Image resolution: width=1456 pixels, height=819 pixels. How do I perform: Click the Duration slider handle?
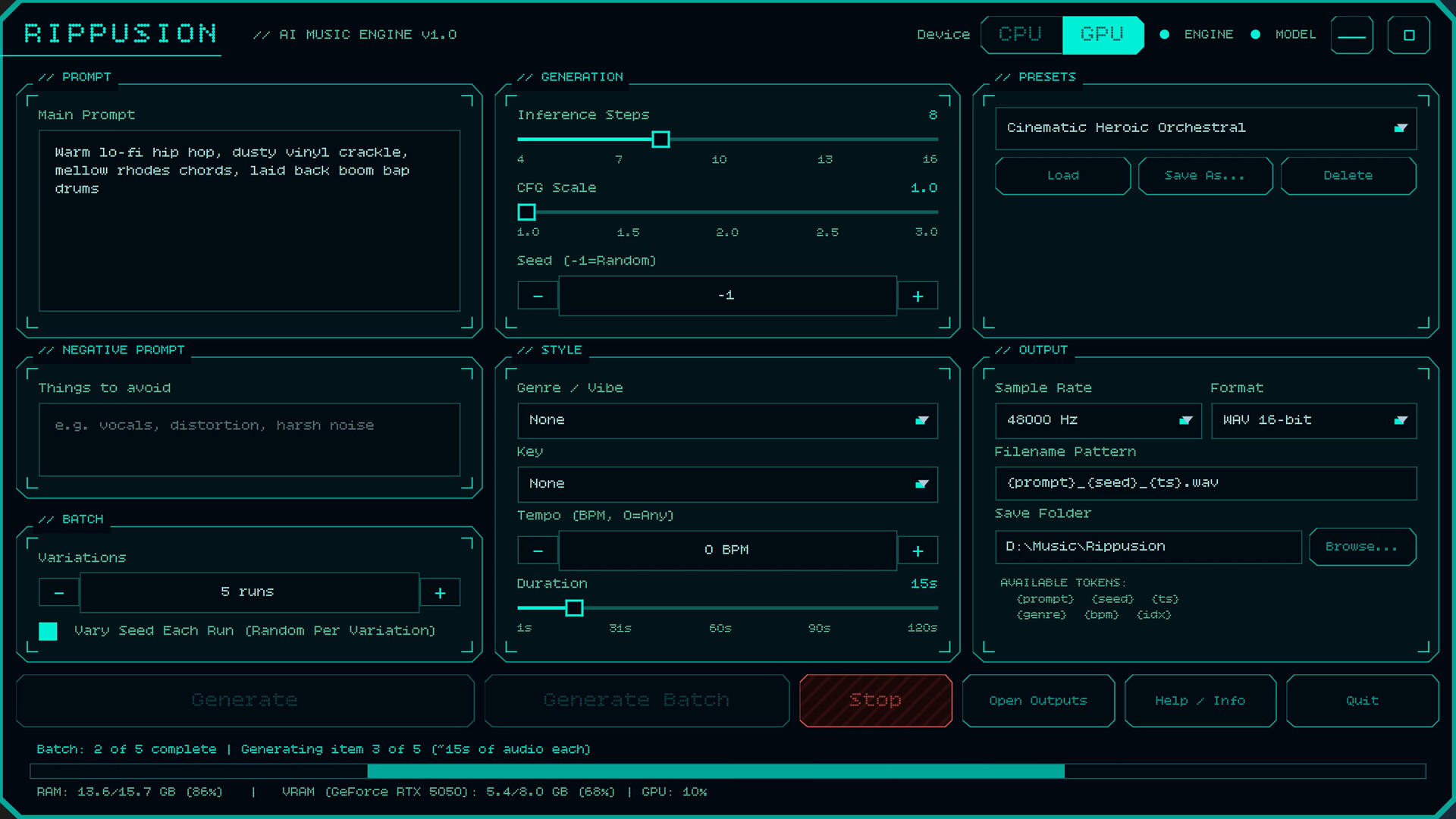click(x=575, y=608)
